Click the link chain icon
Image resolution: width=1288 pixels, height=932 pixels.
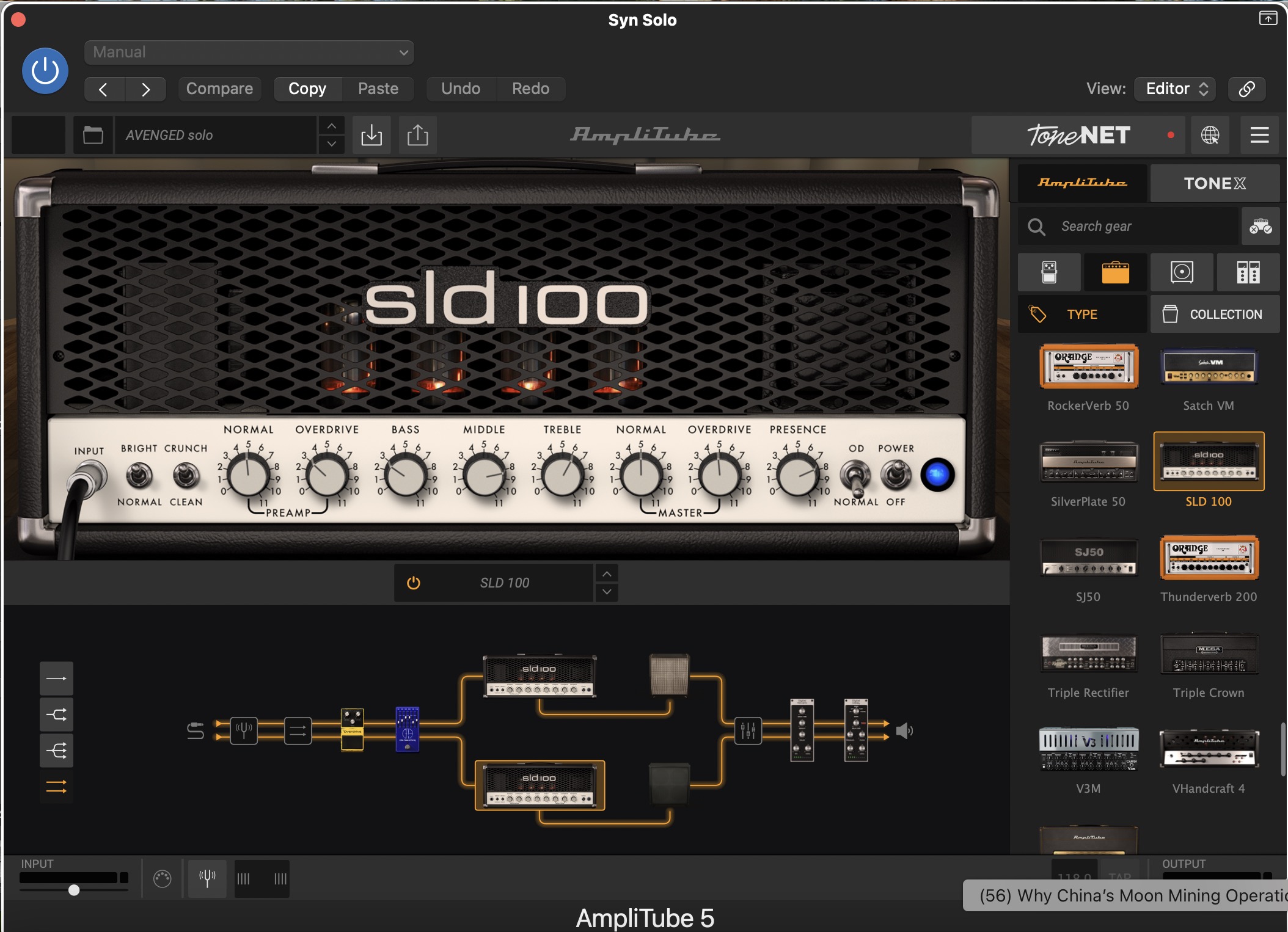pyautogui.click(x=1246, y=89)
